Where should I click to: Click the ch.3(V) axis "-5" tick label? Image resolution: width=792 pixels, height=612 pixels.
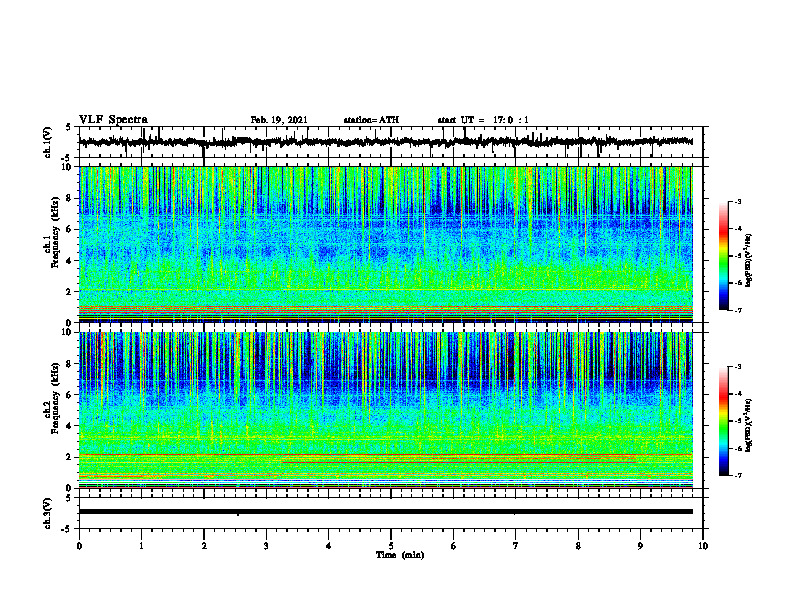pyautogui.click(x=67, y=529)
